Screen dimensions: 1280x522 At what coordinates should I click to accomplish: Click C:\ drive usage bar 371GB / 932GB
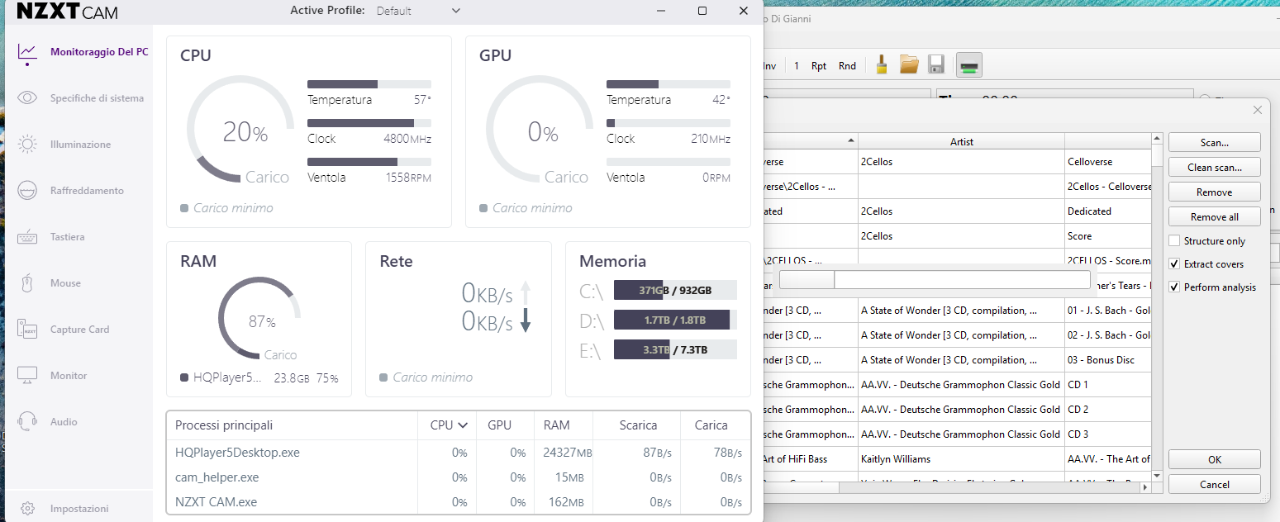coord(675,290)
